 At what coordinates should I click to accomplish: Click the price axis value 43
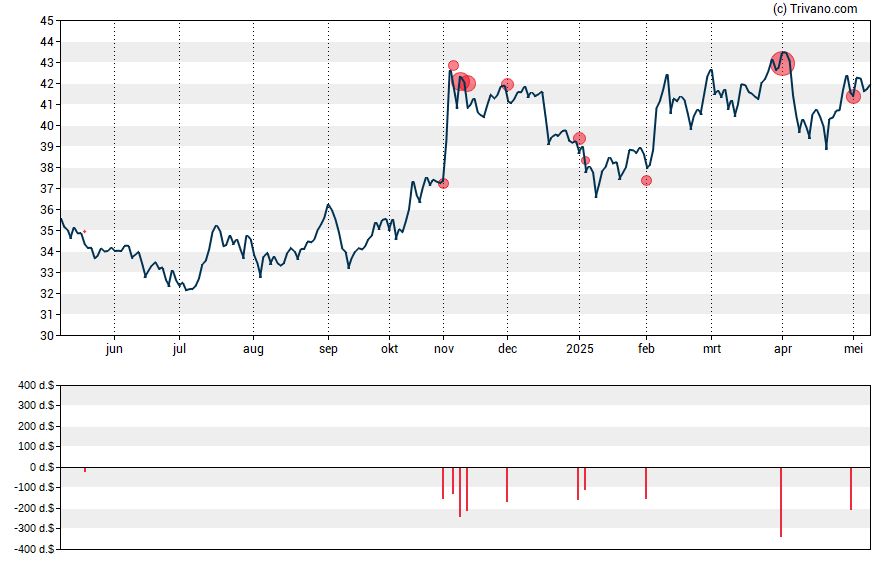click(47, 63)
